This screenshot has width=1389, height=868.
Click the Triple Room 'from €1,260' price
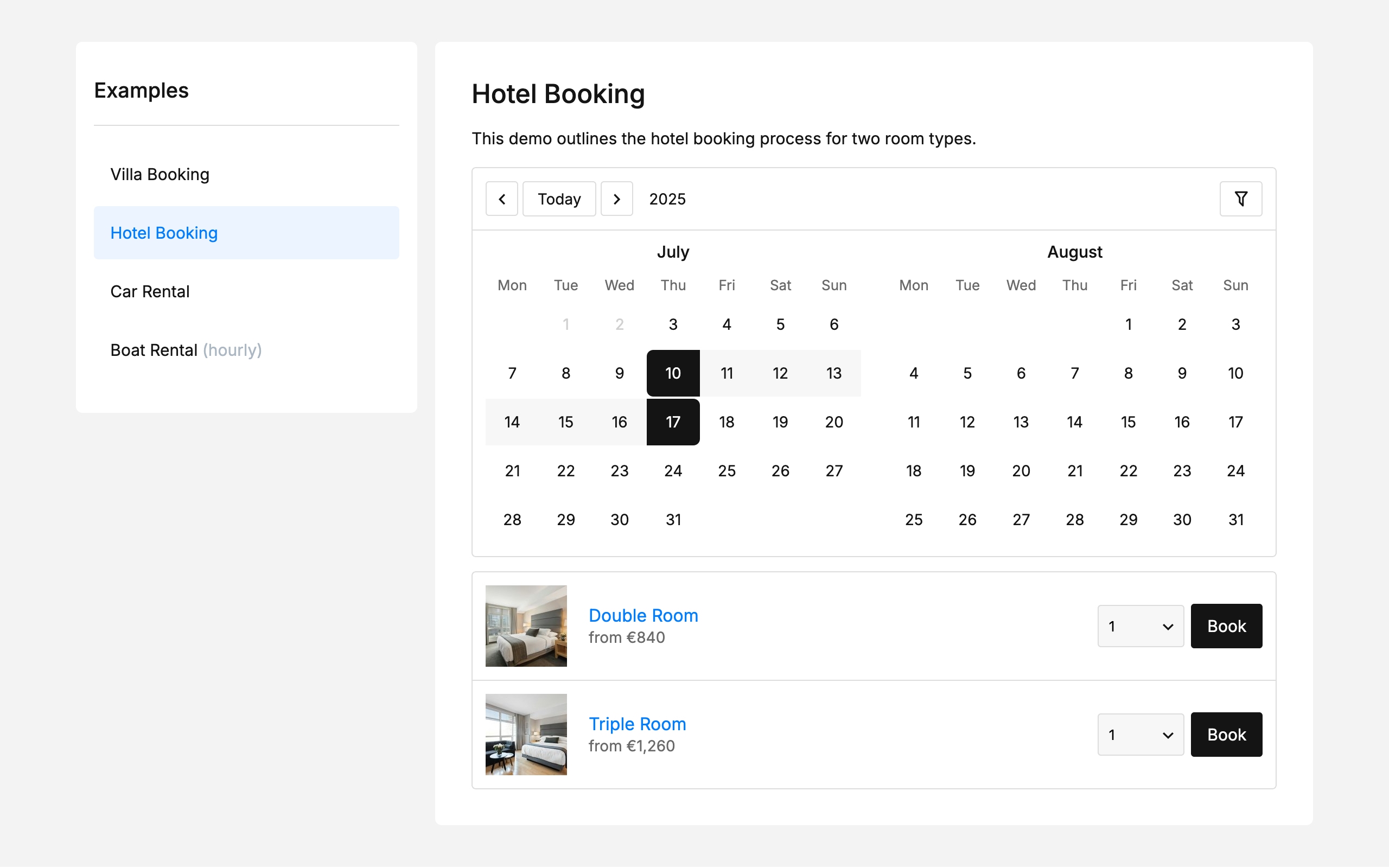pyautogui.click(x=632, y=746)
